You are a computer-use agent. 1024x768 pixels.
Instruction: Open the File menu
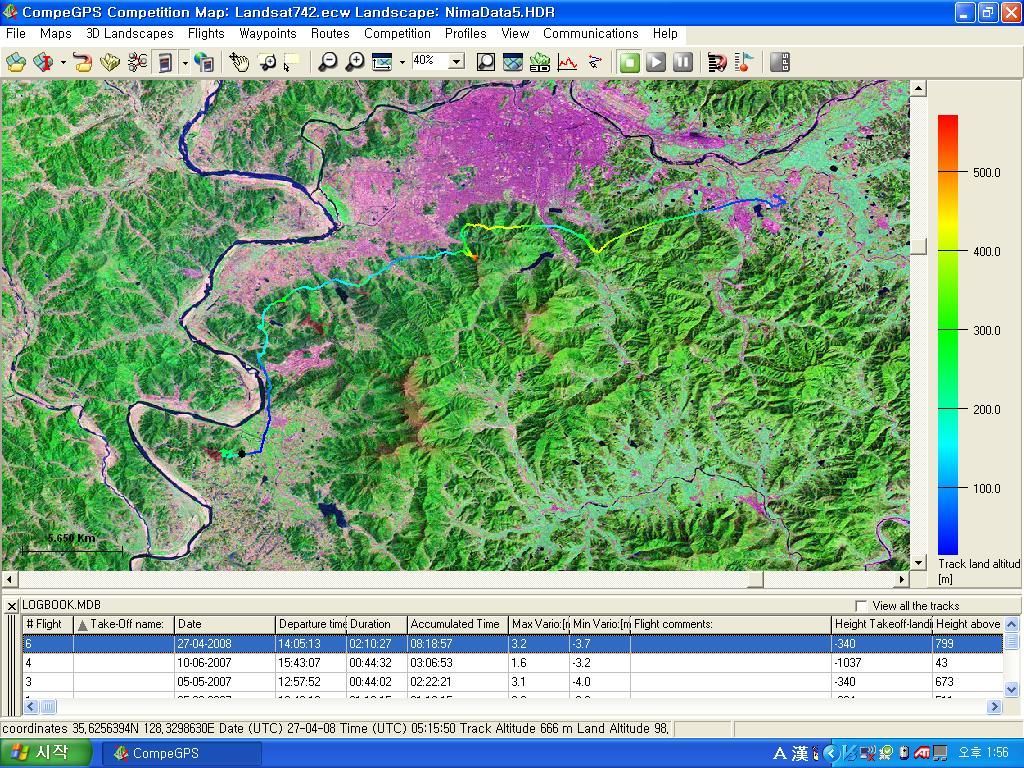click(x=16, y=33)
